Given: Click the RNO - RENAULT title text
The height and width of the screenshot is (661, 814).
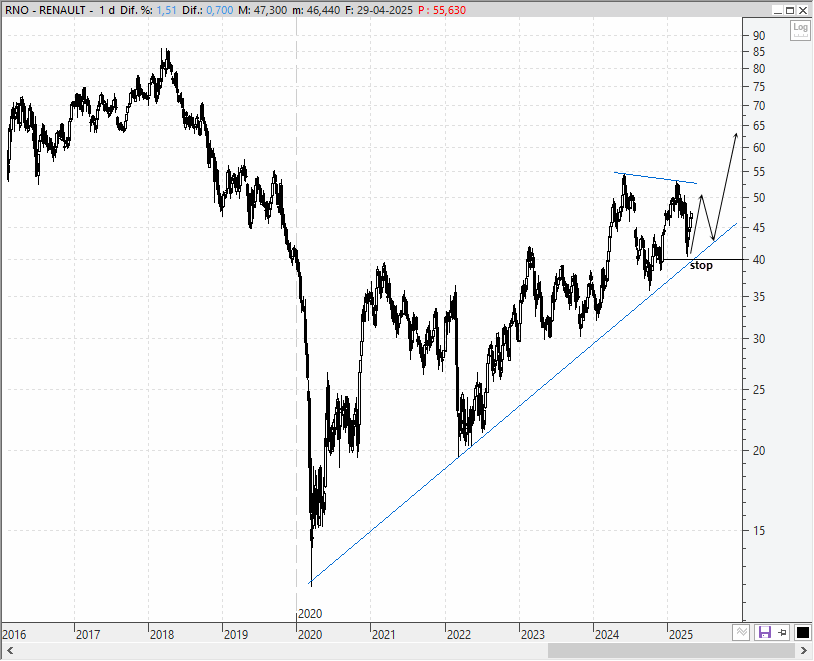Looking at the screenshot, I should coord(46,10).
